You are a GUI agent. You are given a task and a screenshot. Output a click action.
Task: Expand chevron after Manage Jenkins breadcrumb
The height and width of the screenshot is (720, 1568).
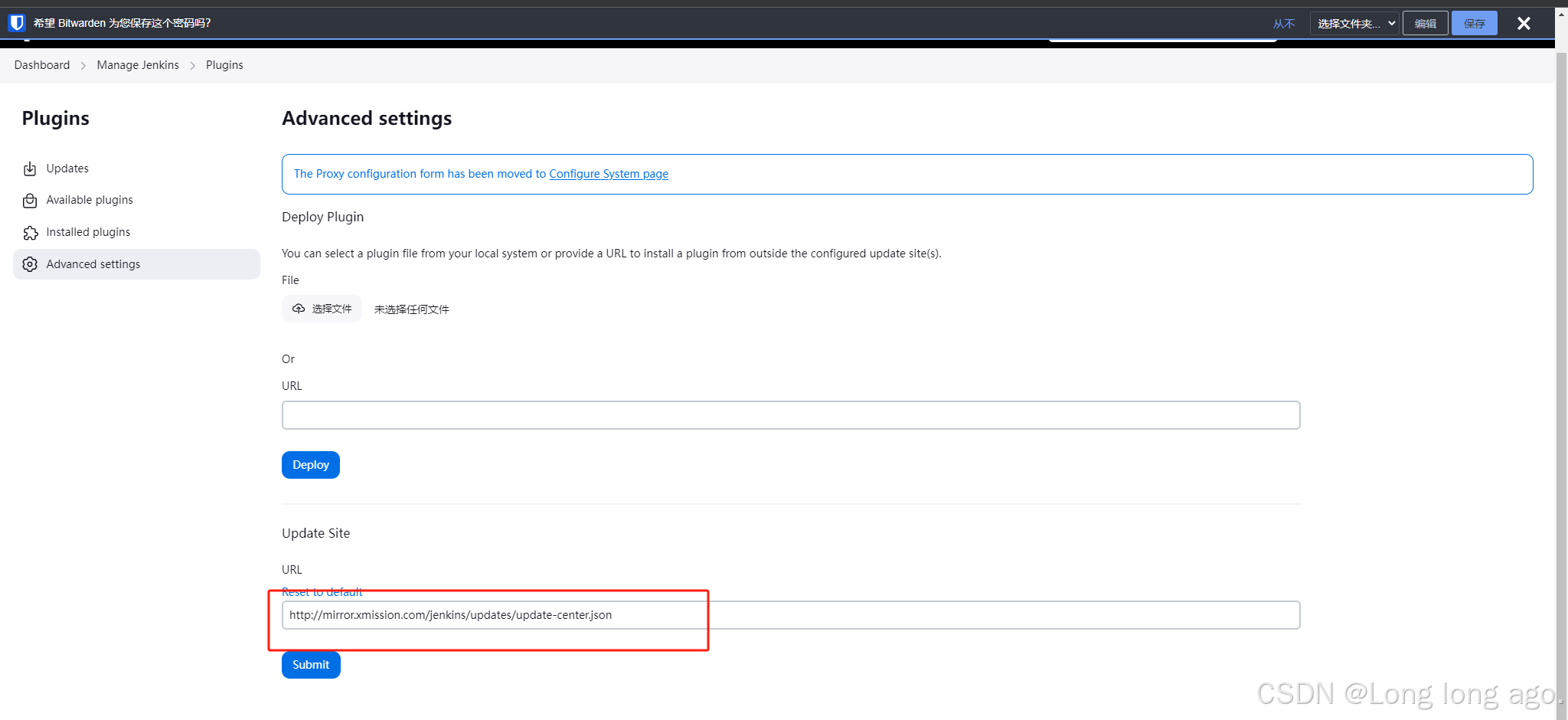click(x=192, y=66)
